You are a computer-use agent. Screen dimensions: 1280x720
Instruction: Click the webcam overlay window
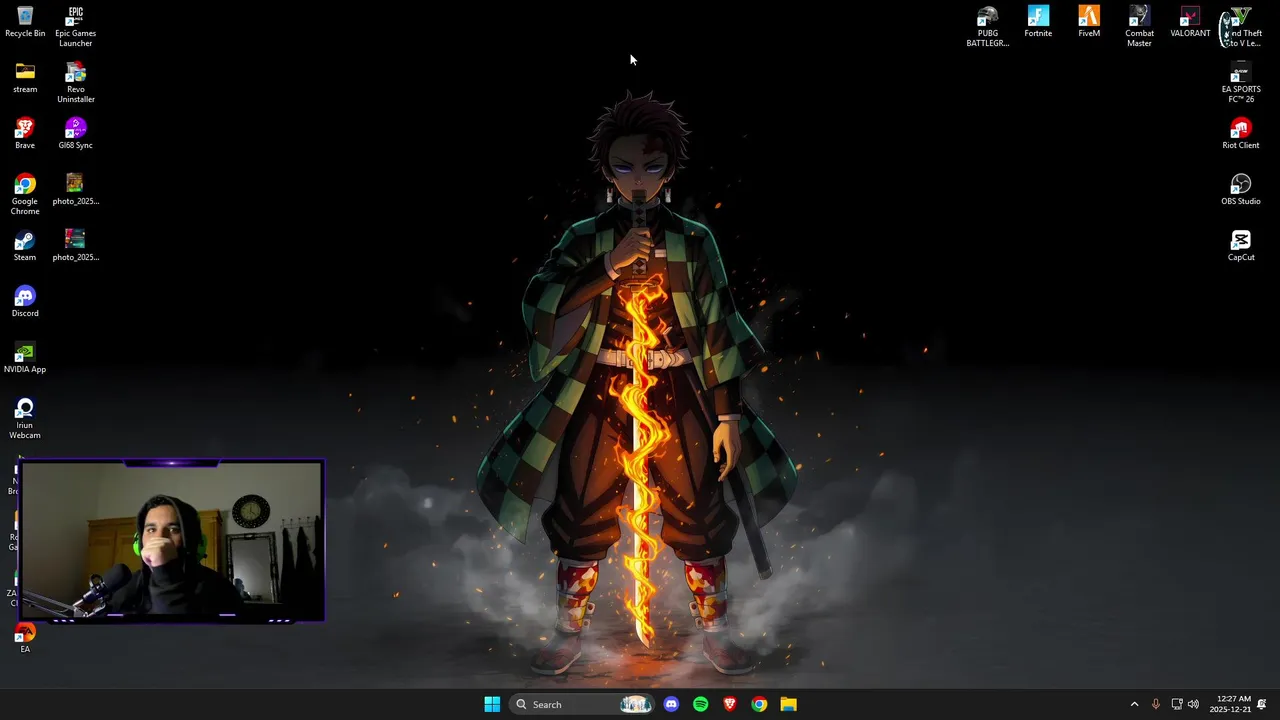click(172, 541)
